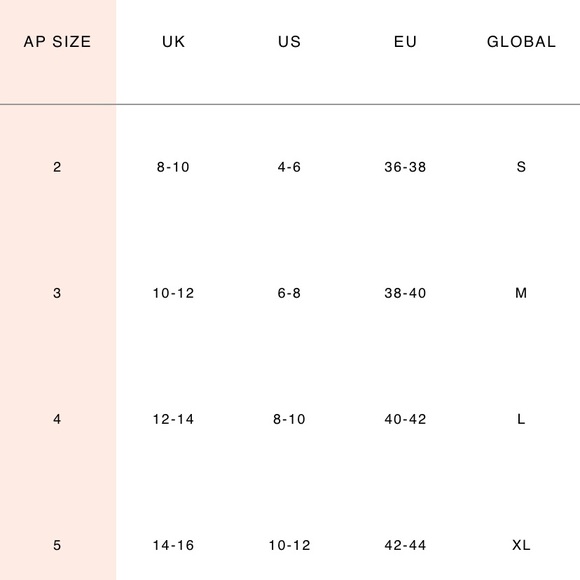580x580 pixels.
Task: Click US 4-6 cell
Action: pos(289,167)
